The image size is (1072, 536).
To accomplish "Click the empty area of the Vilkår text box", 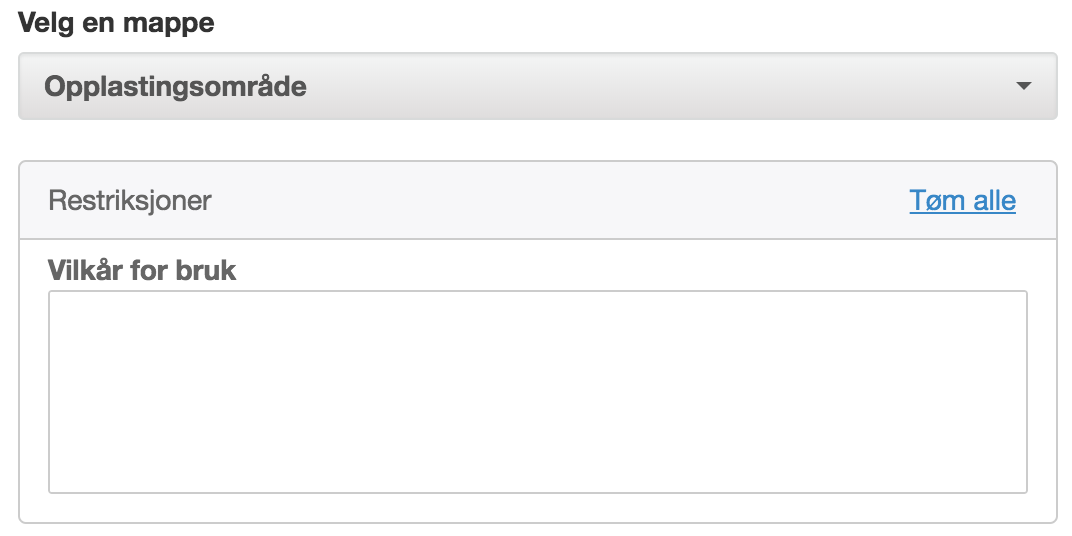I will (537, 391).
